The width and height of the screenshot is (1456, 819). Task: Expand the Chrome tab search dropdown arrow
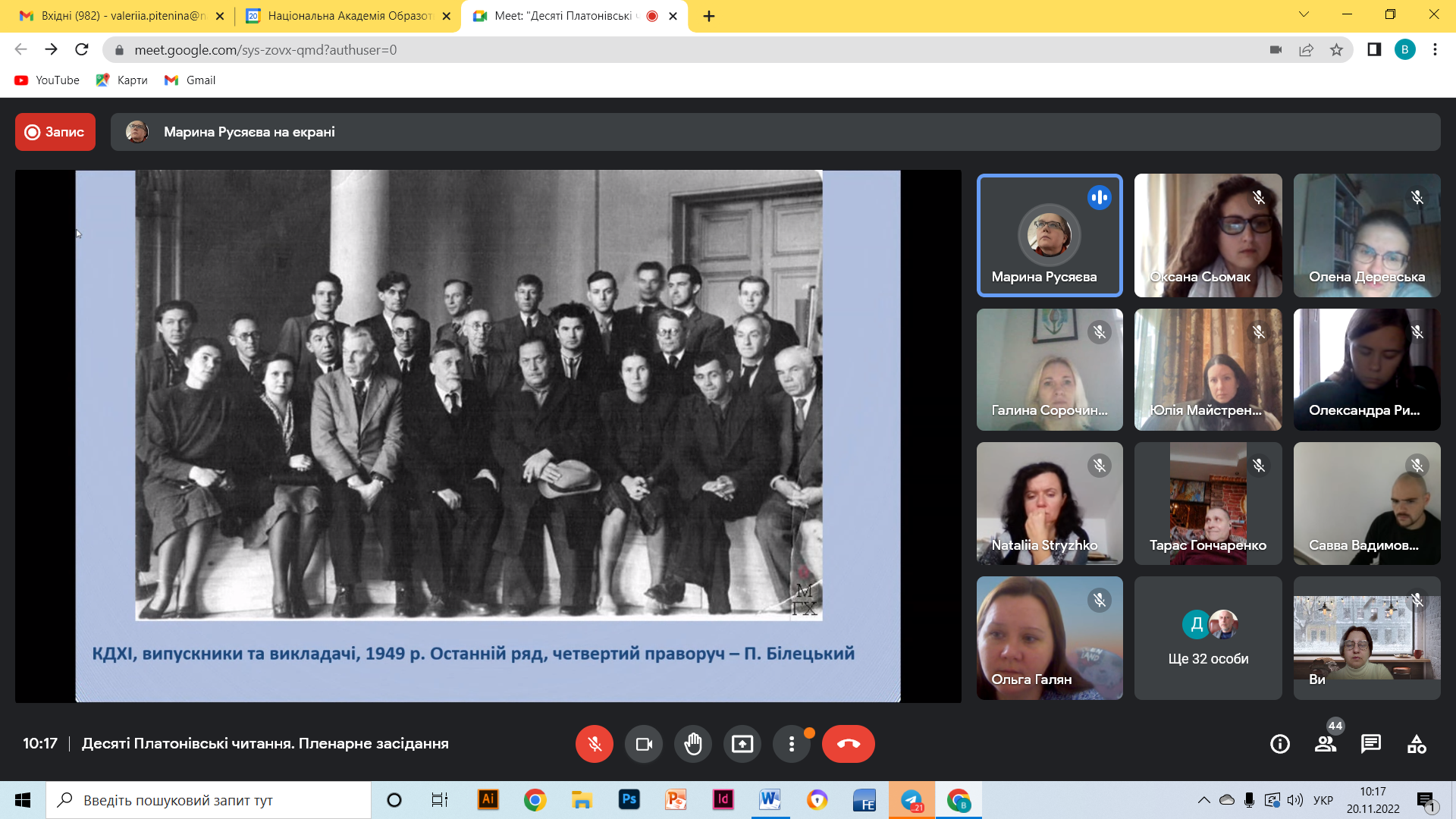1304,14
